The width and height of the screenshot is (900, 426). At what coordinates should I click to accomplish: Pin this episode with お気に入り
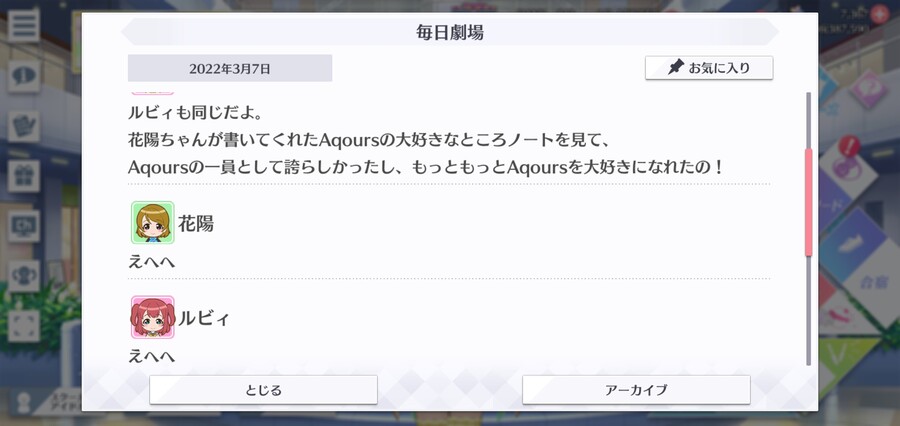click(709, 68)
